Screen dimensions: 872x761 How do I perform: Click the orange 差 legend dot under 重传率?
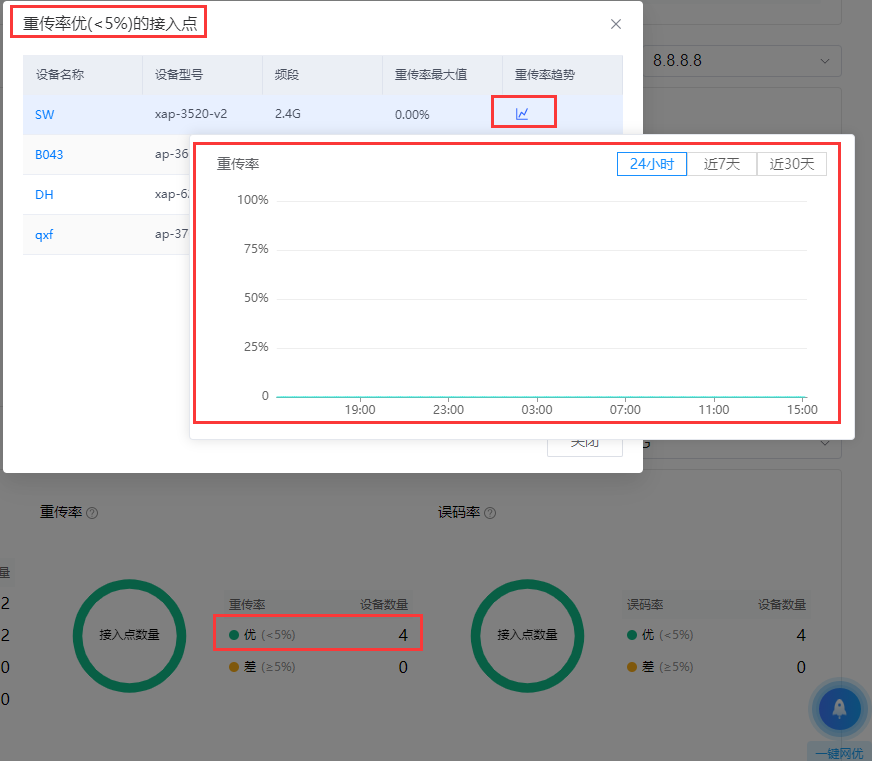coord(234,667)
